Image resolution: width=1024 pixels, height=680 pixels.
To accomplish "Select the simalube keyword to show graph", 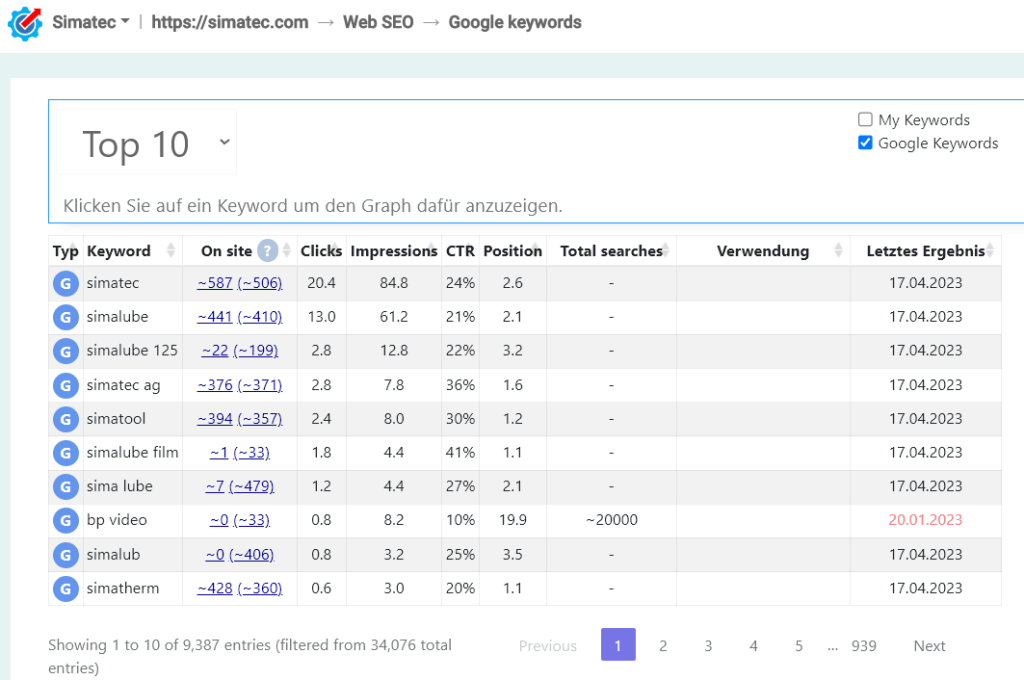I will coord(118,317).
